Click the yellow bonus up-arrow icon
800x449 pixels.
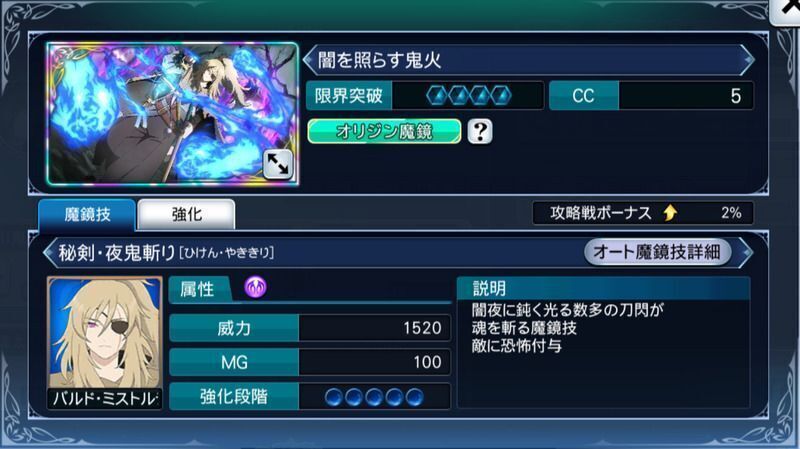670,213
